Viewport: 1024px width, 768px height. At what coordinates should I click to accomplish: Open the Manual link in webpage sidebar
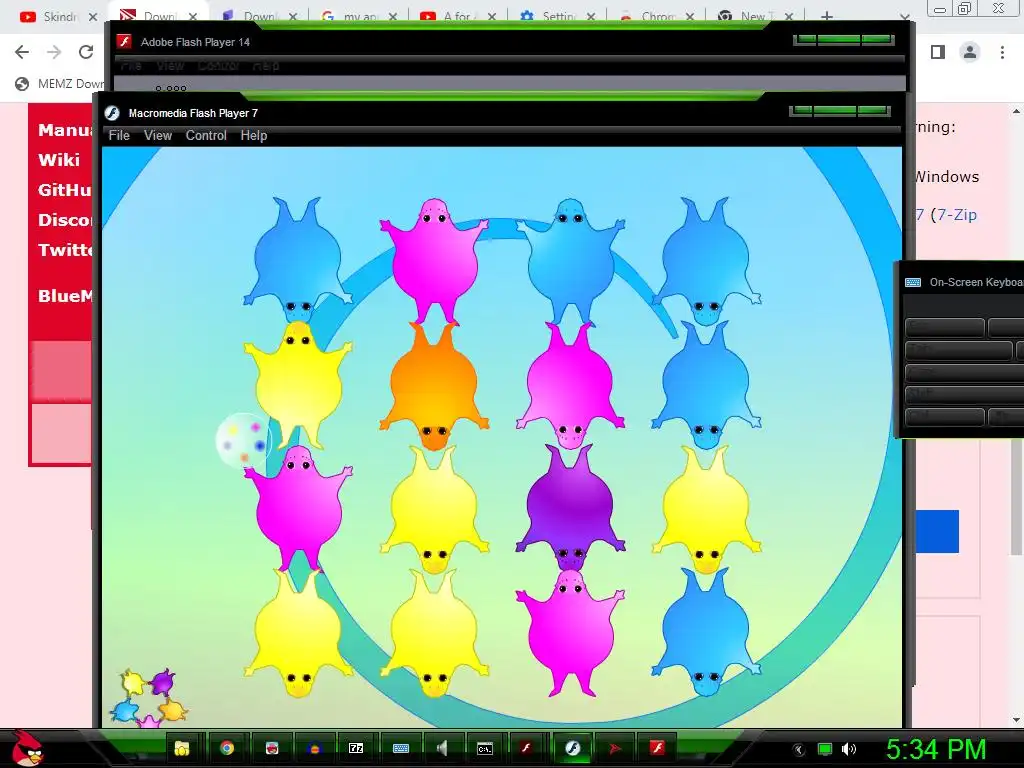pyautogui.click(x=65, y=130)
